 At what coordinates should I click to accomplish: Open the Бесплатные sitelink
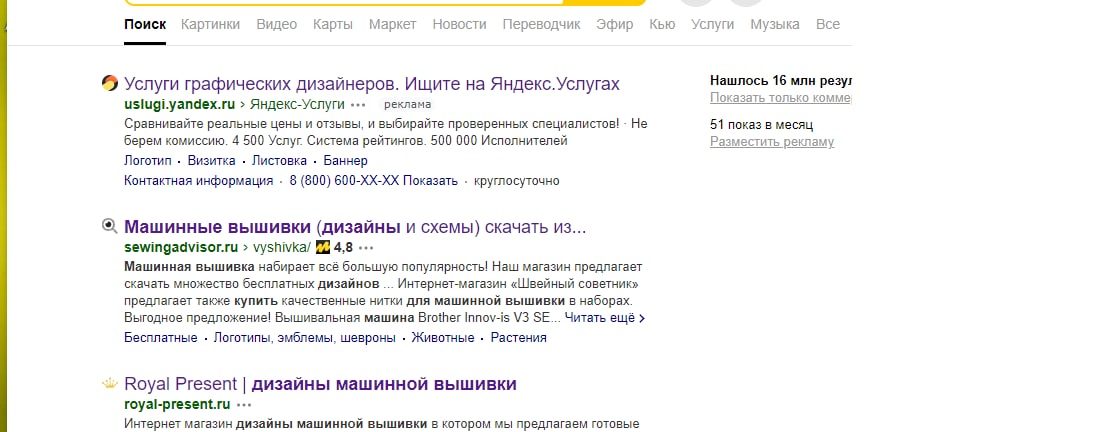(161, 337)
